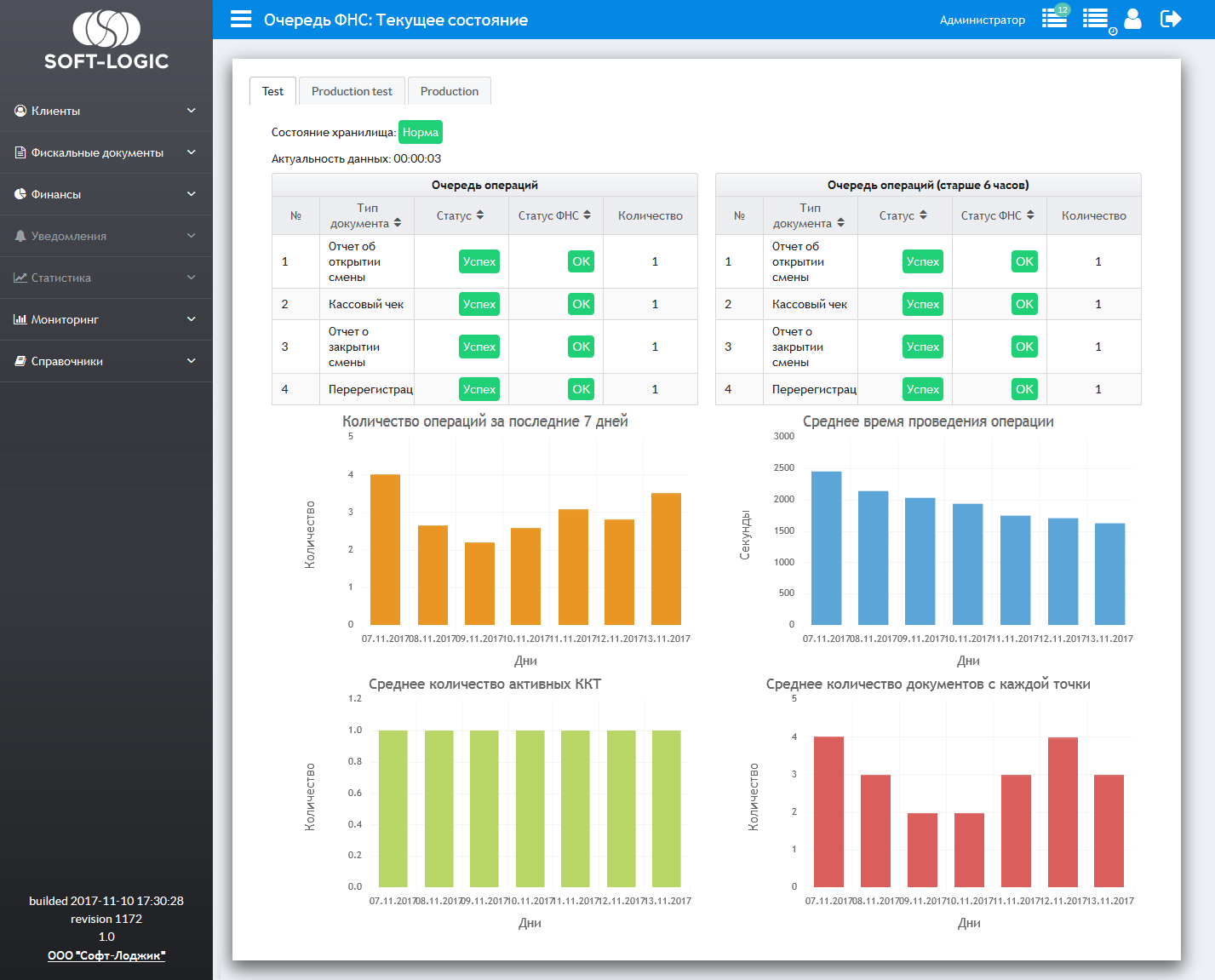The image size is (1215, 980).
Task: Click Среднее количество активных ККТ title
Action: [x=485, y=684]
